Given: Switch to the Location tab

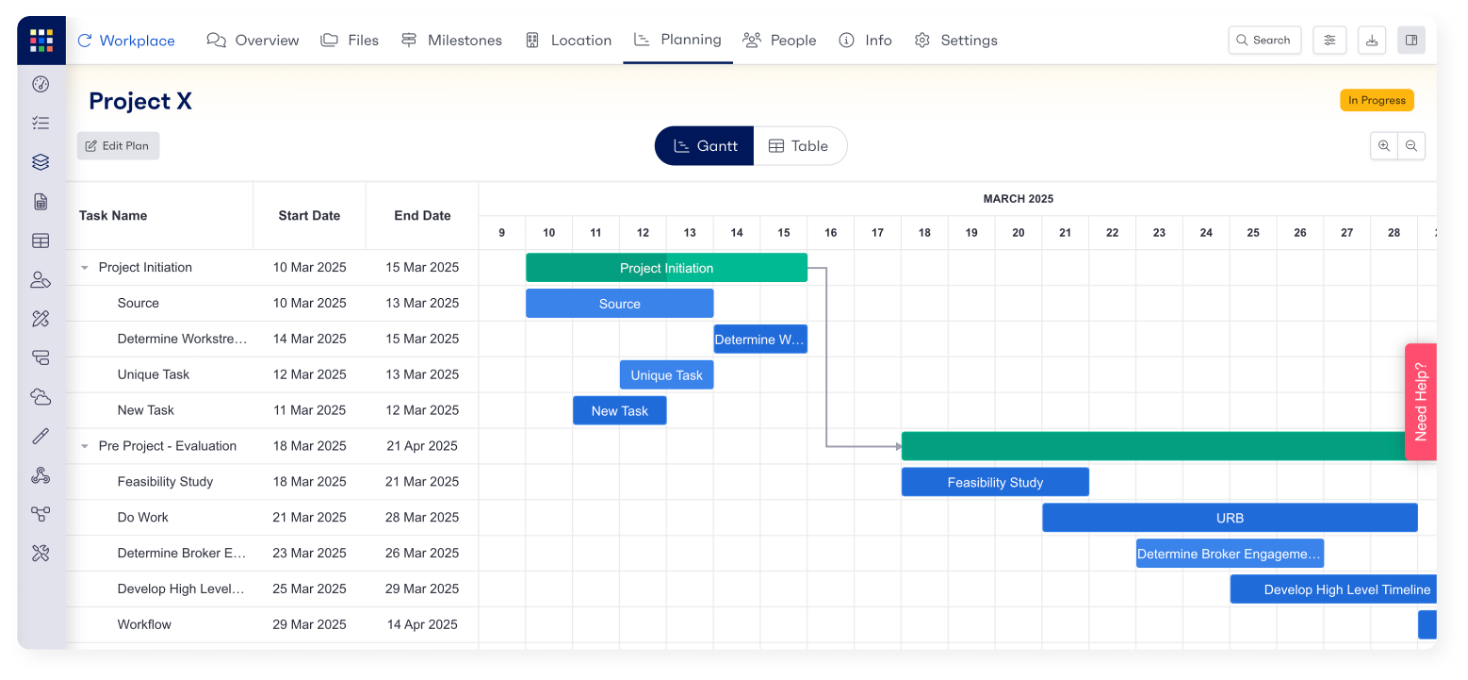Looking at the screenshot, I should (568, 40).
